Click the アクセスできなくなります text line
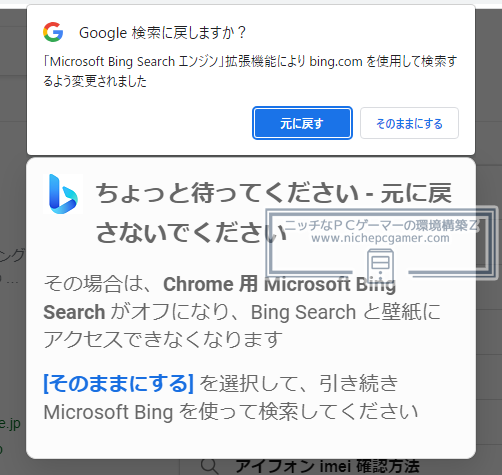This screenshot has height=475, width=502. pyautogui.click(x=163, y=339)
